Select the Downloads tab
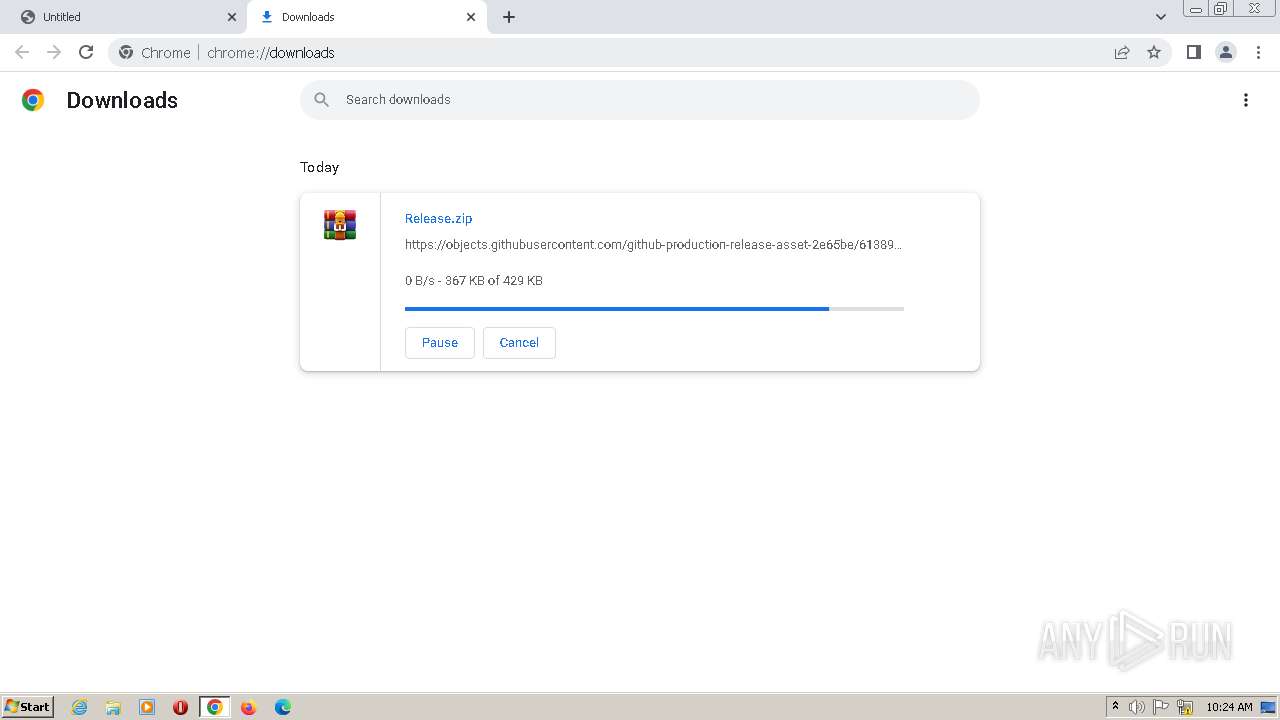This screenshot has height=720, width=1280. click(x=367, y=17)
